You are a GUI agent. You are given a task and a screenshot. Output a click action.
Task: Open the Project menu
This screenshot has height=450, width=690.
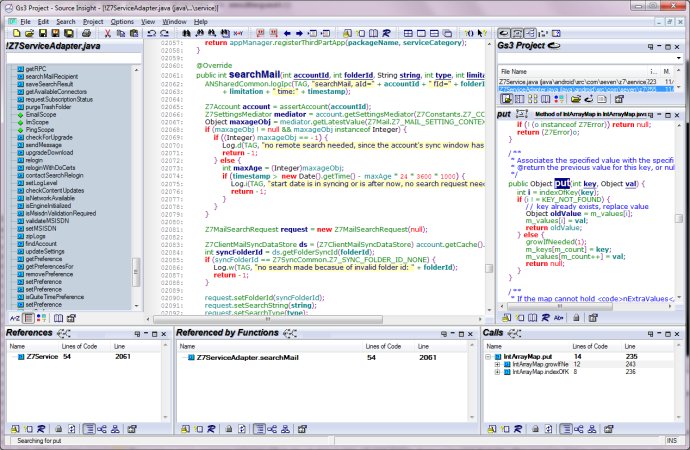(x=93, y=21)
